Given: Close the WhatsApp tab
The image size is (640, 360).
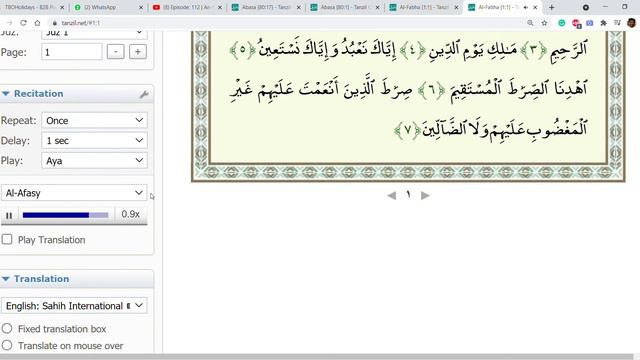Looking at the screenshot, I should pos(141,7).
